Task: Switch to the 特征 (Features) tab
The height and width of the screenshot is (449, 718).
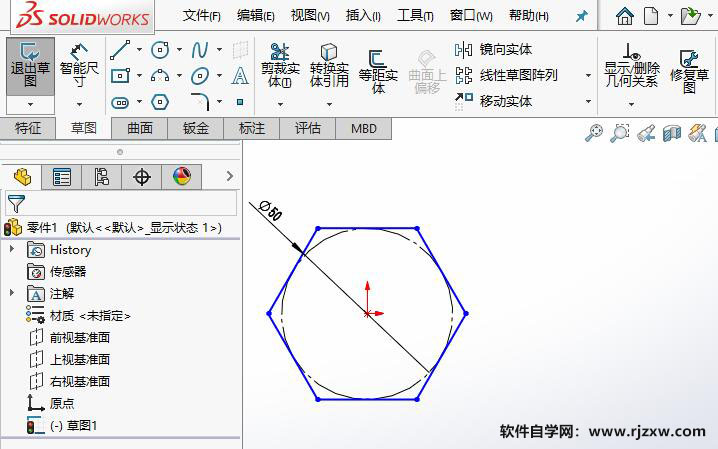Action: coord(28,128)
